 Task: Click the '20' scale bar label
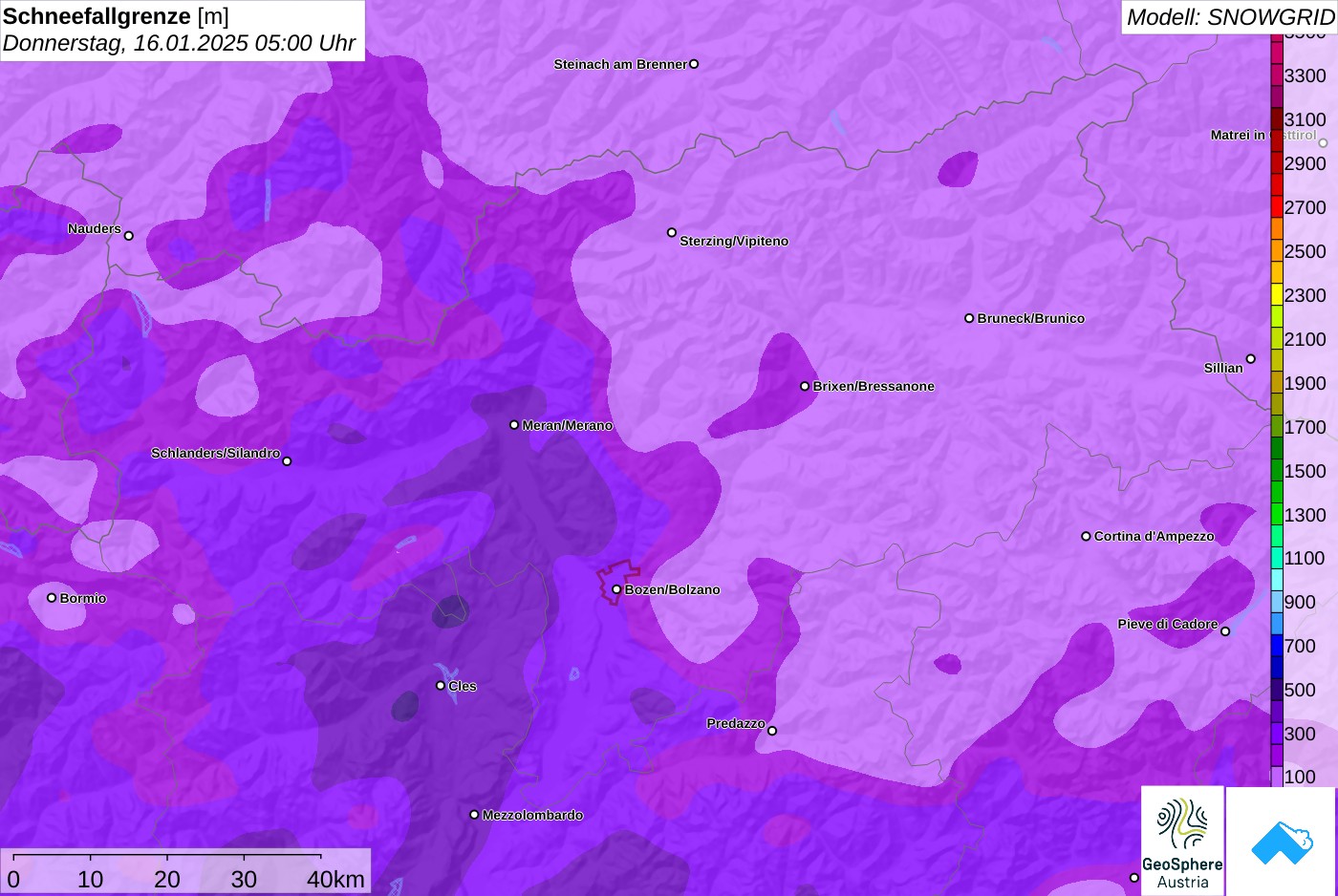[167, 879]
